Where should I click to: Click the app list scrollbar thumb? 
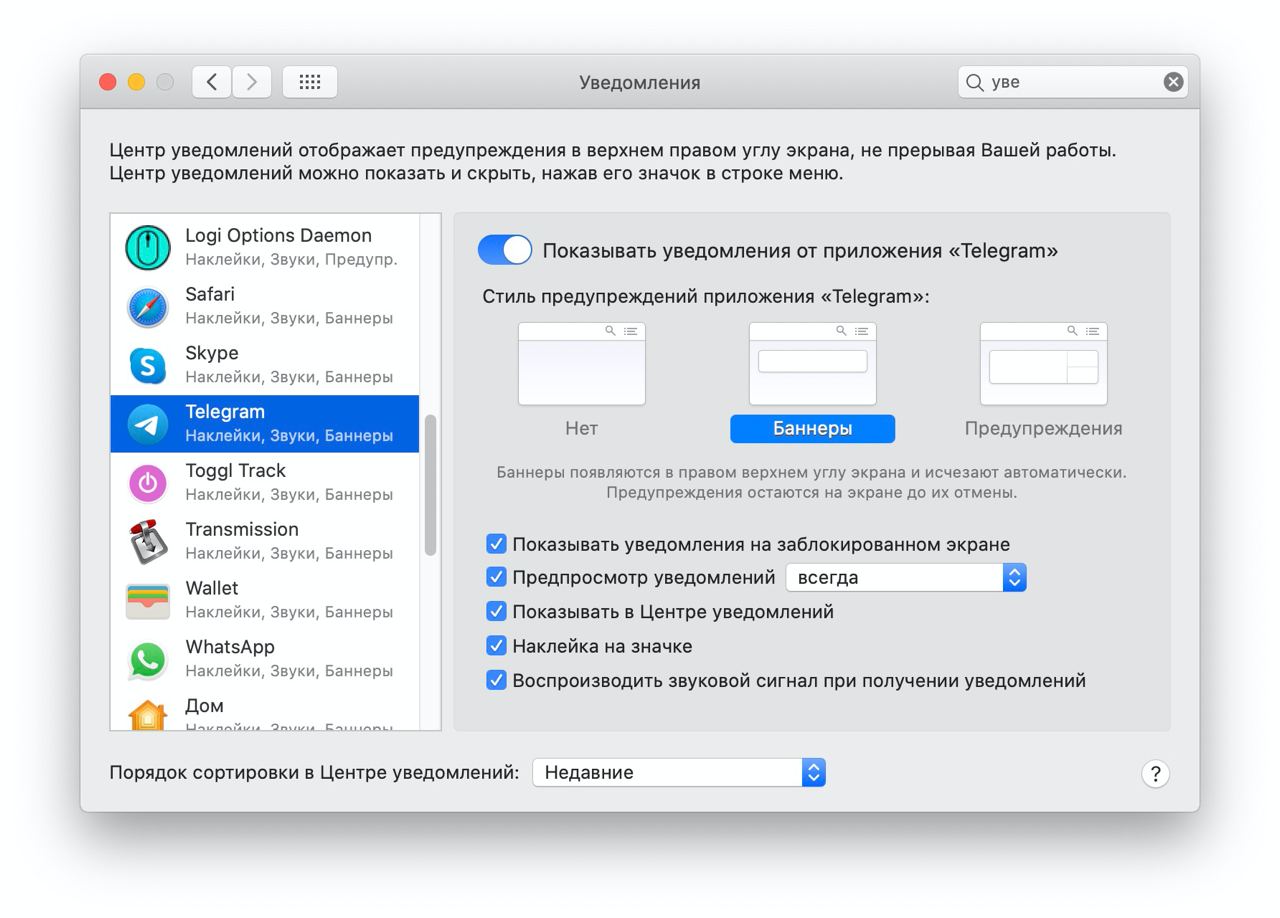coord(431,484)
